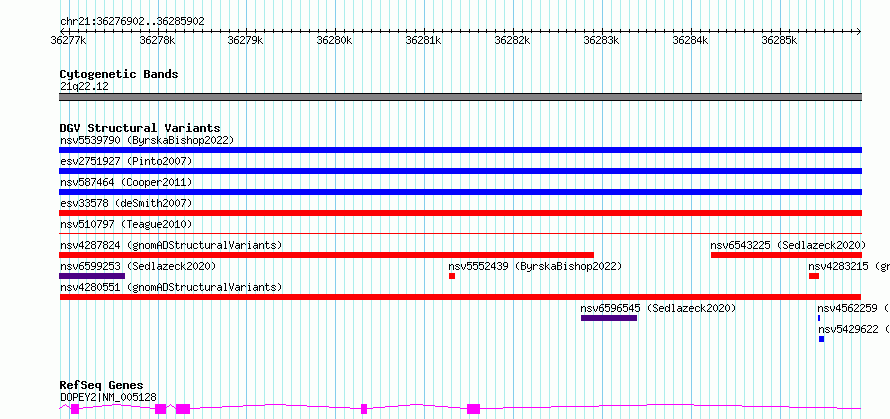Image resolution: width=890 pixels, height=419 pixels.
Task: Open the nsv5552439 (ByrskaBishop2022) label
Action: tap(535, 266)
